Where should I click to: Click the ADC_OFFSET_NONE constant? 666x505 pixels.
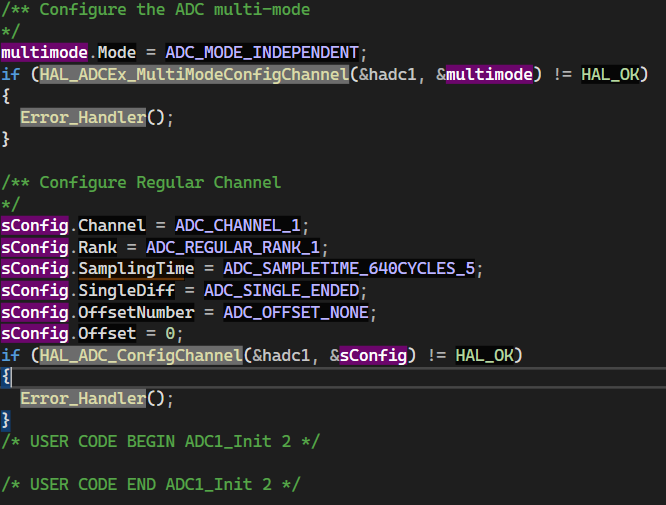click(x=296, y=312)
